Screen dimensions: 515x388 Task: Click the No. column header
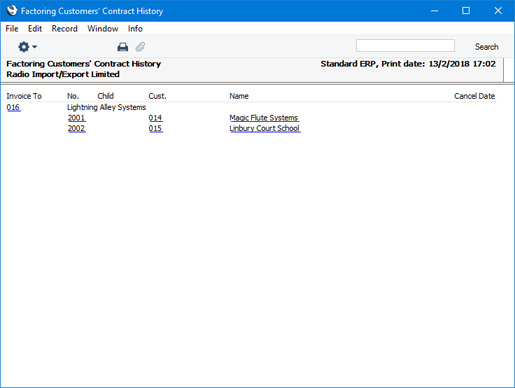click(x=73, y=96)
